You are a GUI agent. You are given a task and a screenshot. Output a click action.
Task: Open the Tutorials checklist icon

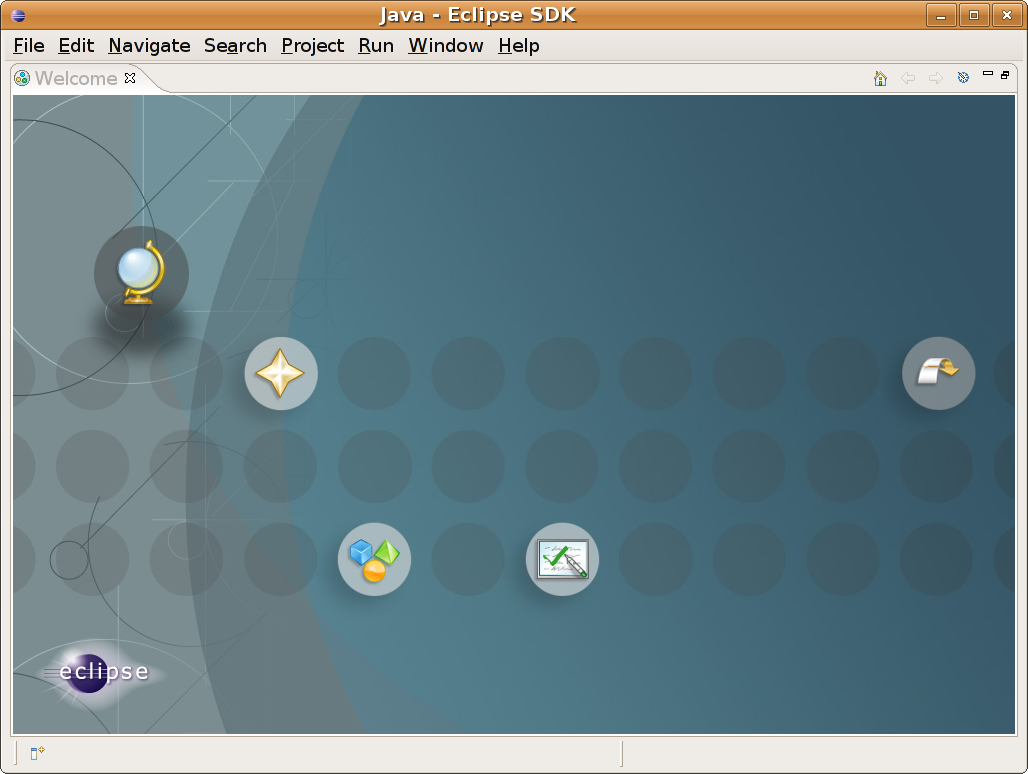[562, 559]
